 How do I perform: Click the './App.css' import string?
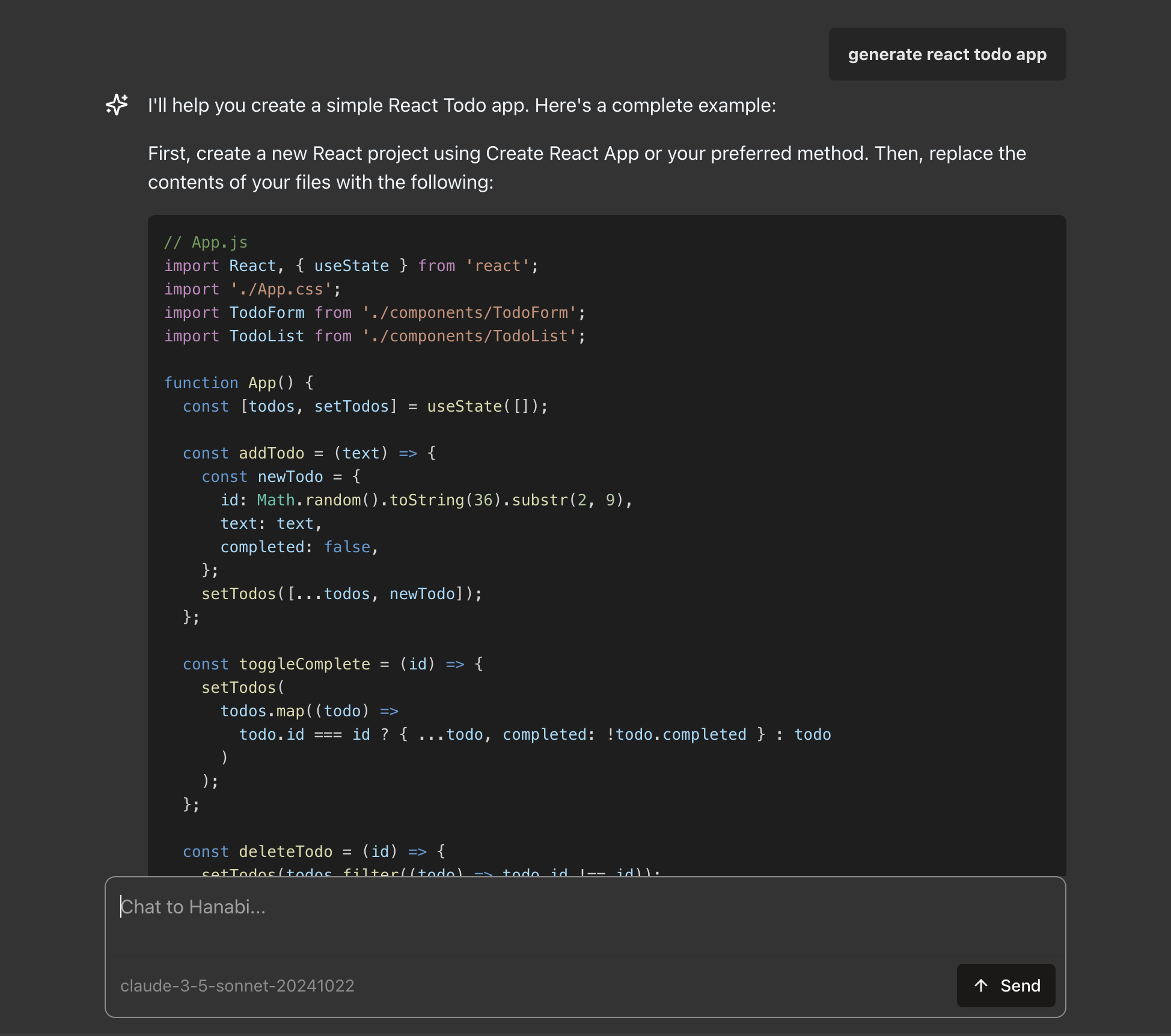coord(280,288)
